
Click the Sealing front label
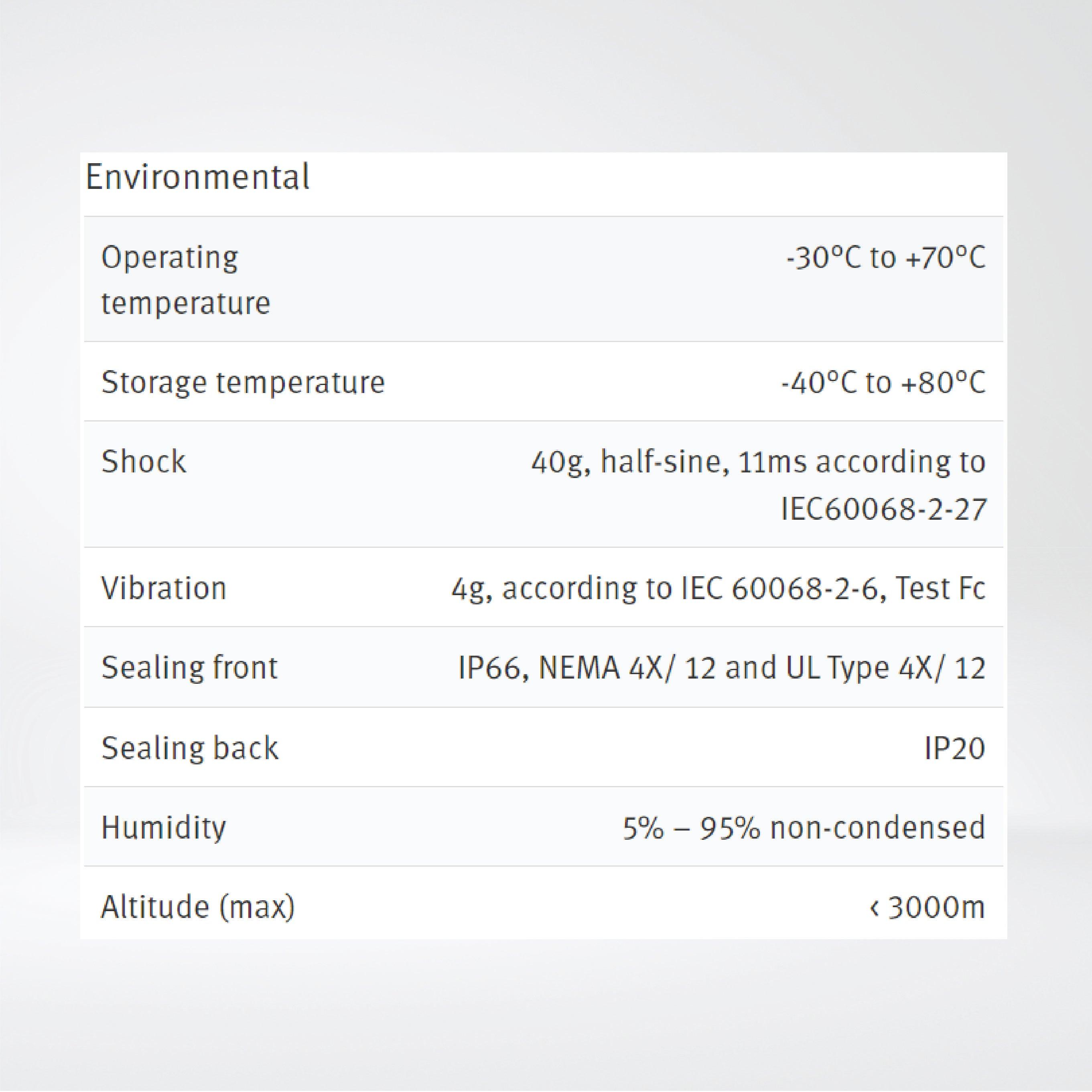coord(189,668)
